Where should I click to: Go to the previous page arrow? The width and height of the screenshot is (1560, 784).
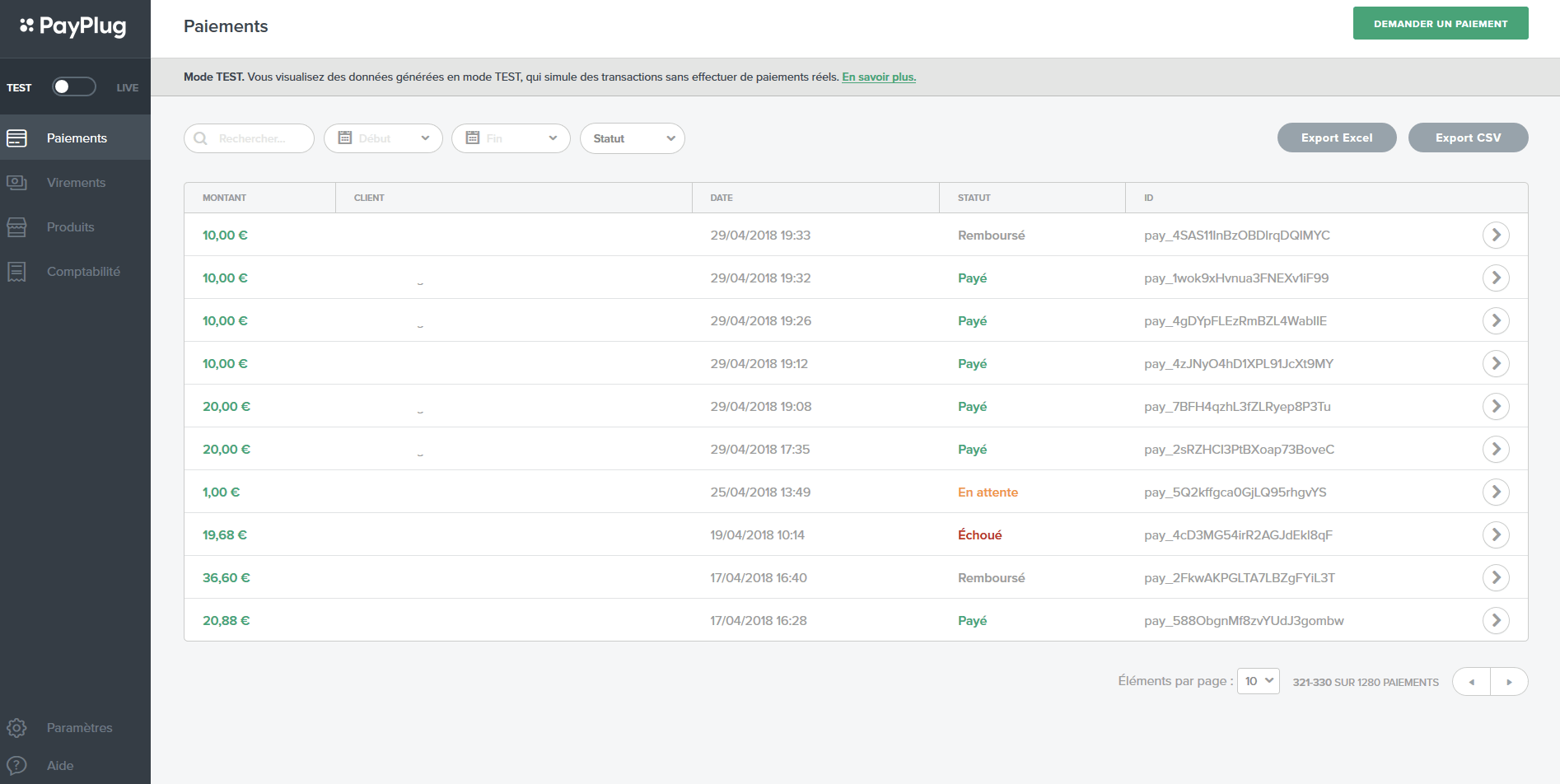[1471, 682]
